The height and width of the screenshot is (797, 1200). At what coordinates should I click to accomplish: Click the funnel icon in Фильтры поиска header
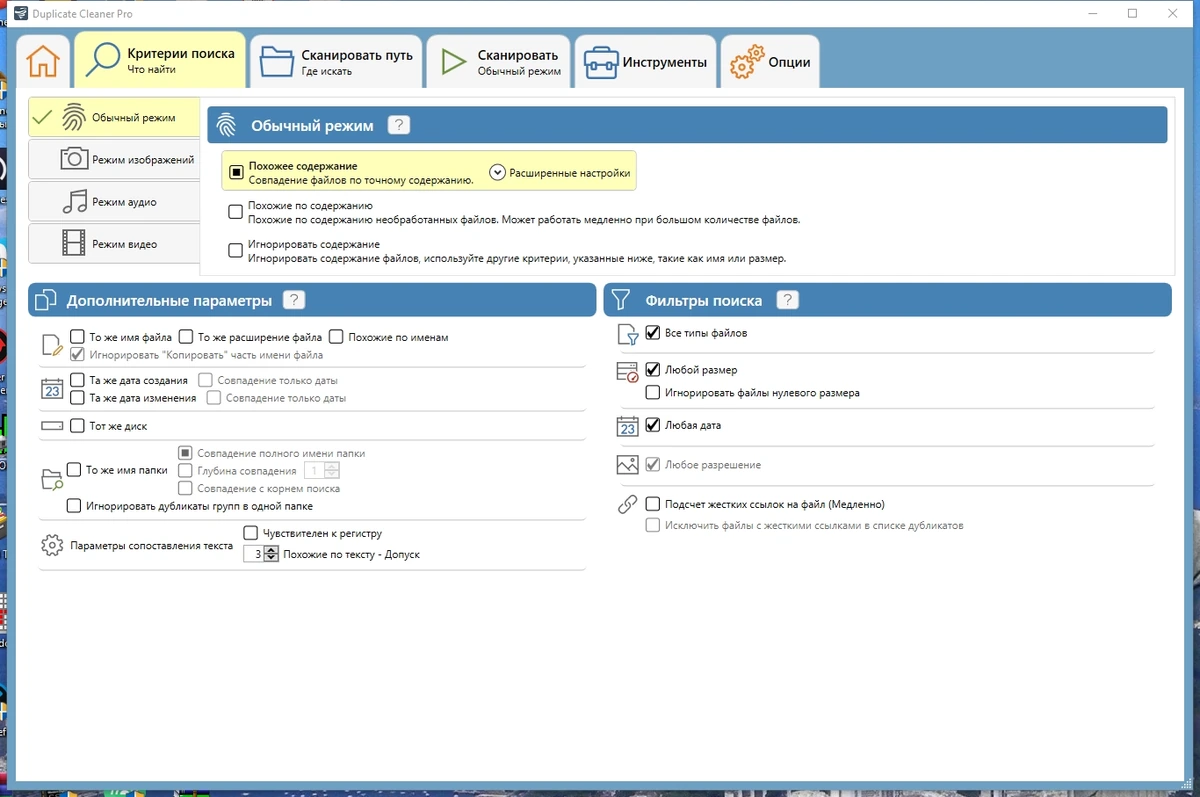[621, 300]
